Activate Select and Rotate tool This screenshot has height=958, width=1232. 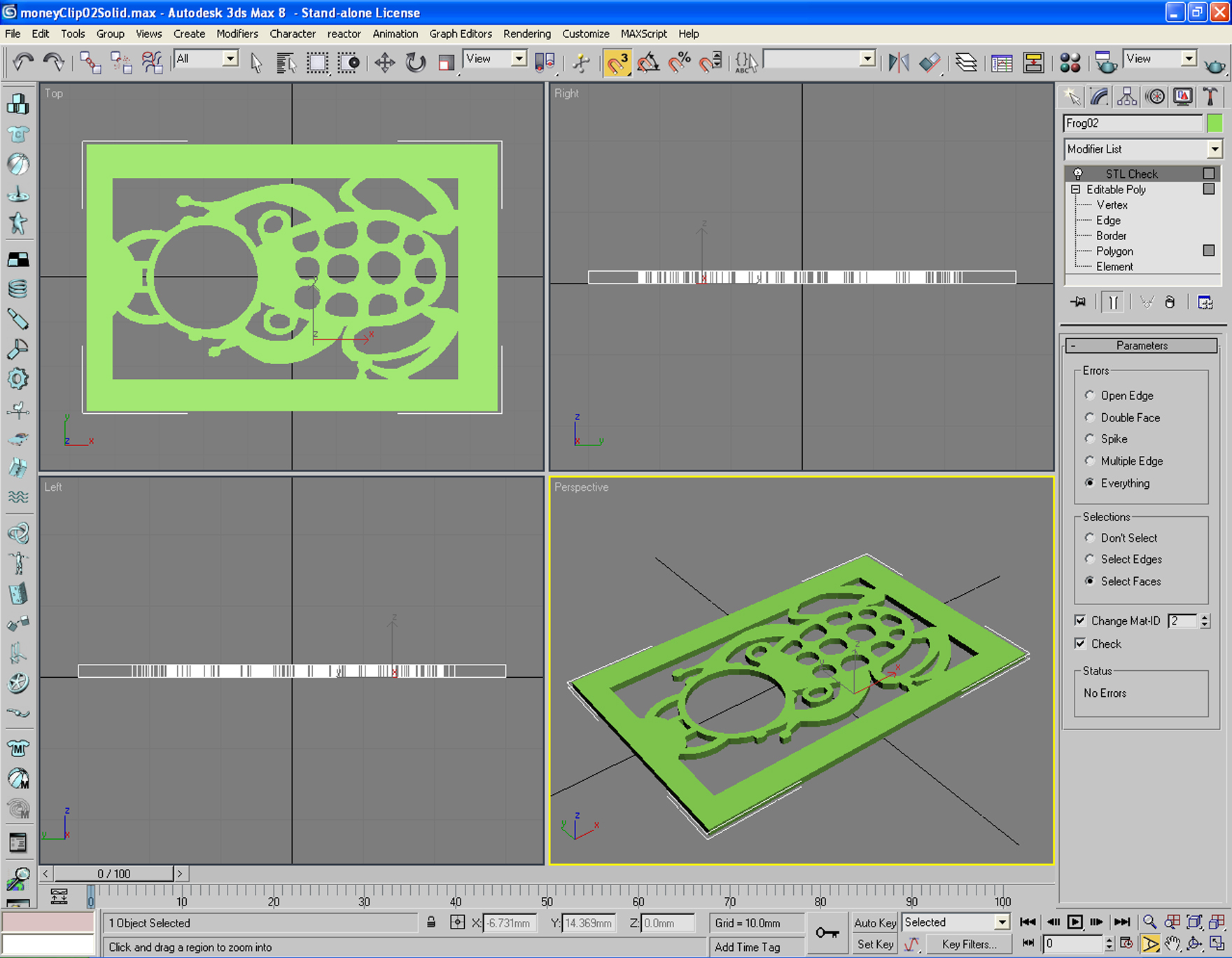(x=415, y=62)
